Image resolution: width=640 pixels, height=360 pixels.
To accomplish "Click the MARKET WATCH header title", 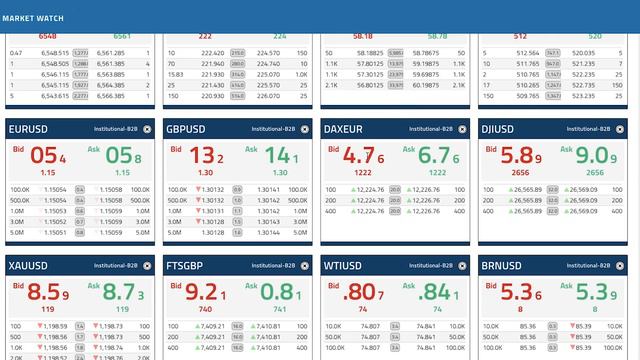I will (x=33, y=18).
